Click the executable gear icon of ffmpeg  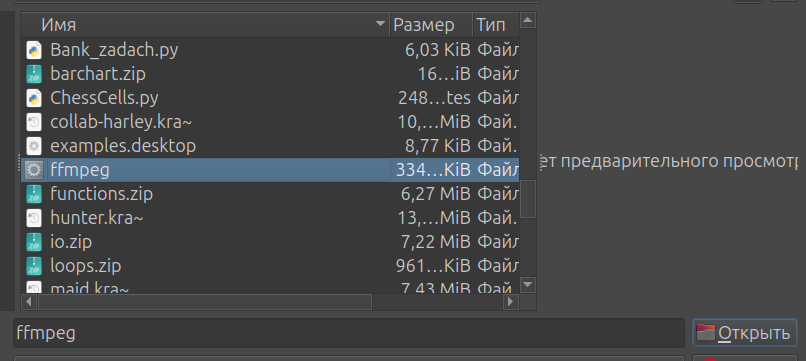click(x=34, y=170)
